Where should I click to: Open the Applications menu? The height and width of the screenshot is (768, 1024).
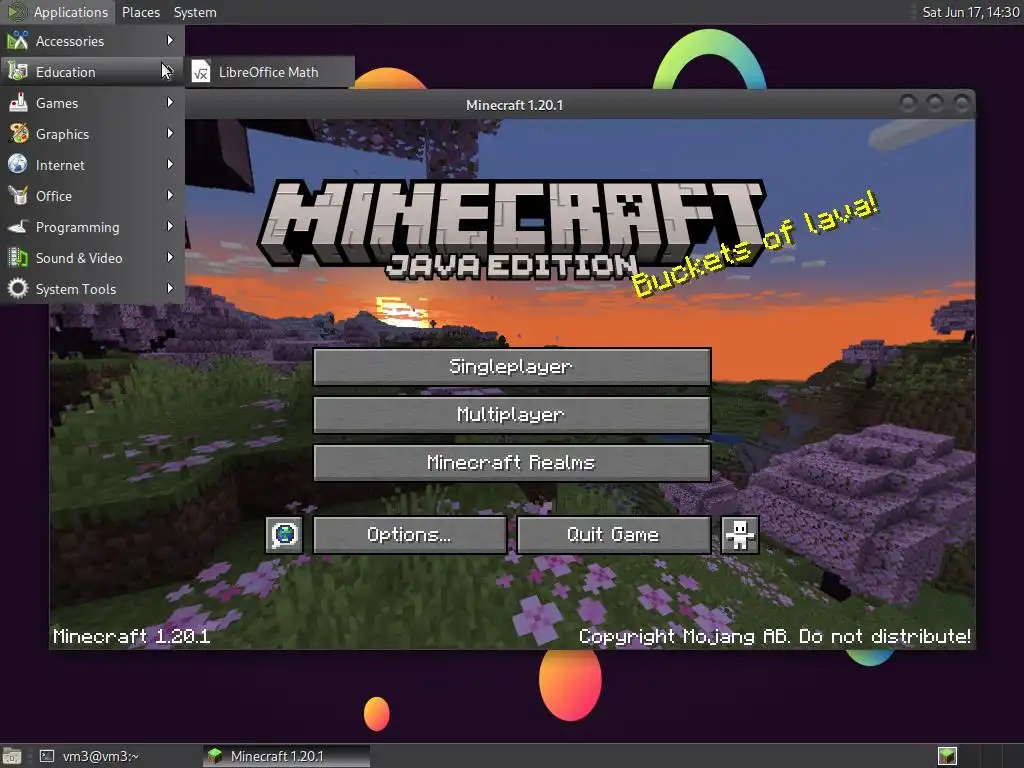tap(58, 12)
